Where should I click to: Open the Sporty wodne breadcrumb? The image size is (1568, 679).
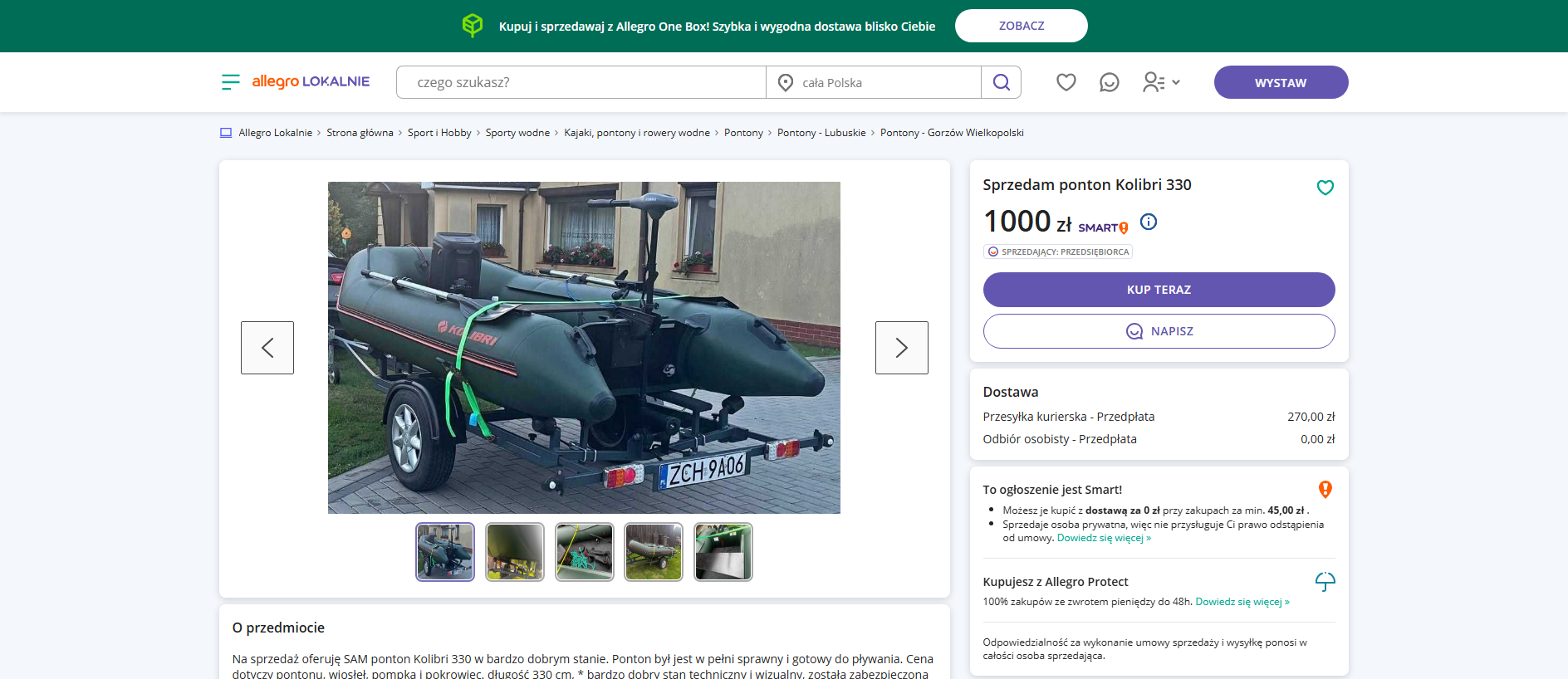[517, 133]
